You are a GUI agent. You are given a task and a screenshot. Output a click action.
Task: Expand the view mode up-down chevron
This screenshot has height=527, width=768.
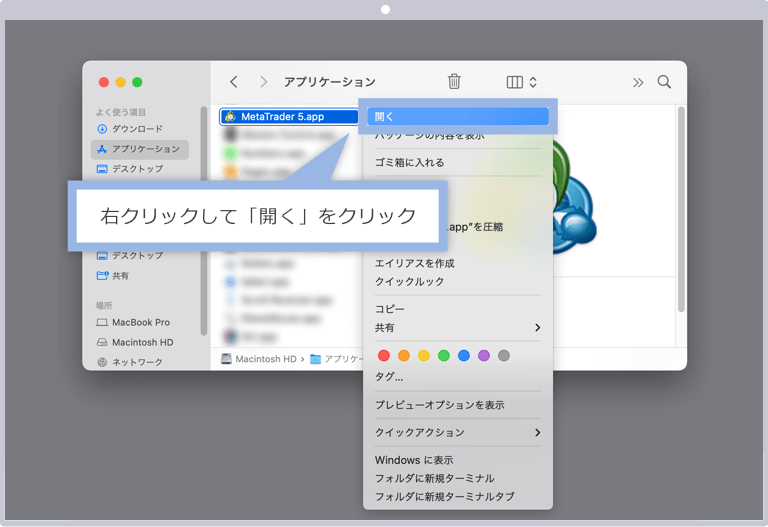[x=533, y=82]
